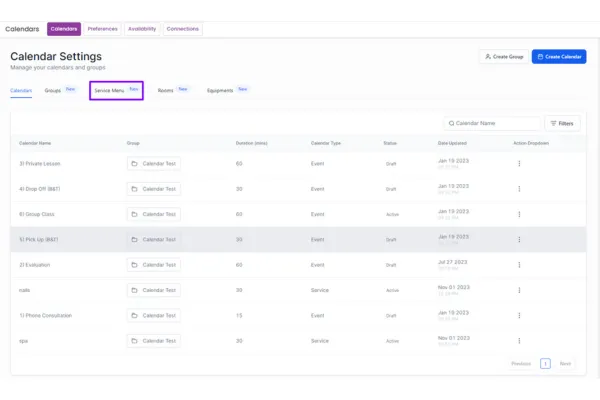The width and height of the screenshot is (600, 400).
Task: Open three-dot menu for Evaluation row
Action: pyautogui.click(x=519, y=265)
